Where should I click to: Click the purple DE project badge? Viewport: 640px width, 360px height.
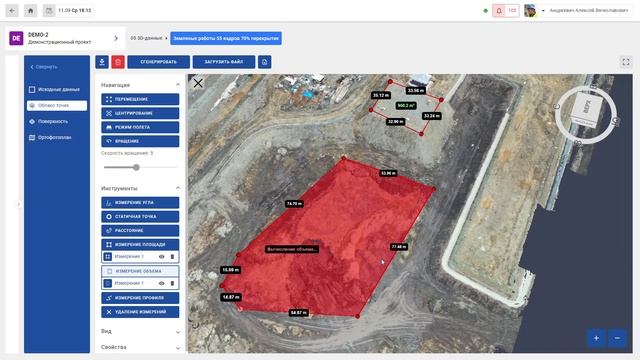(x=16, y=38)
